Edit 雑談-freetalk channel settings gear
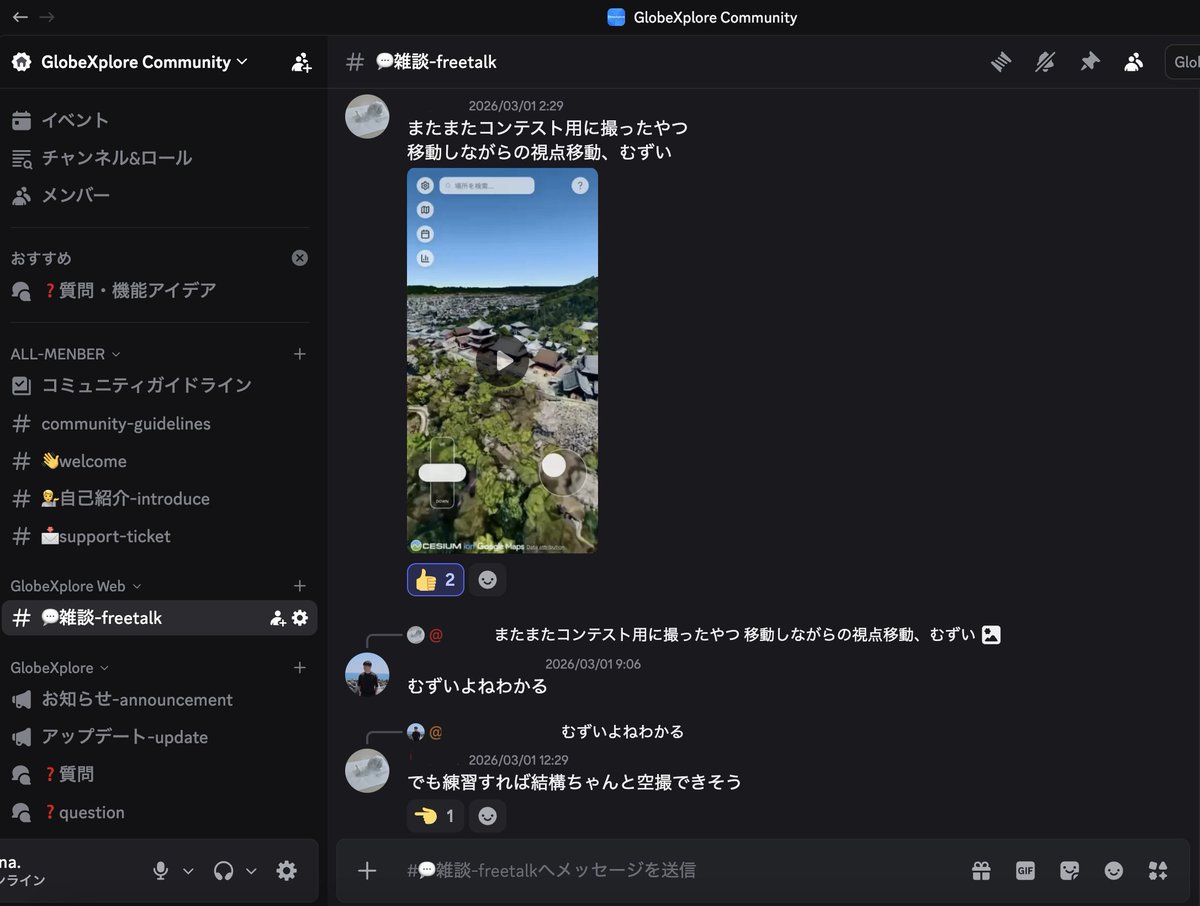Screen dimensions: 1200x906 coord(300,618)
